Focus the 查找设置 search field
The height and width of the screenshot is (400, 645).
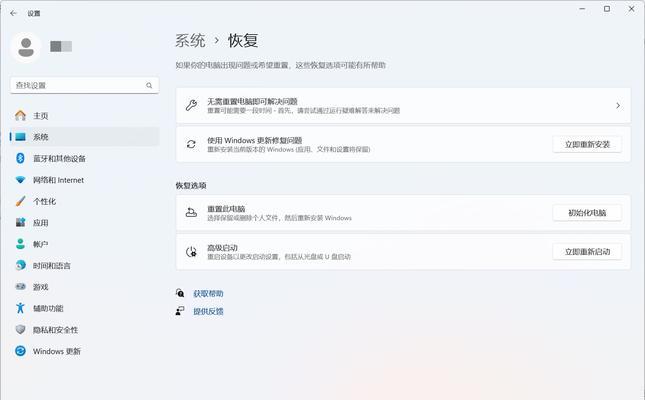84,85
